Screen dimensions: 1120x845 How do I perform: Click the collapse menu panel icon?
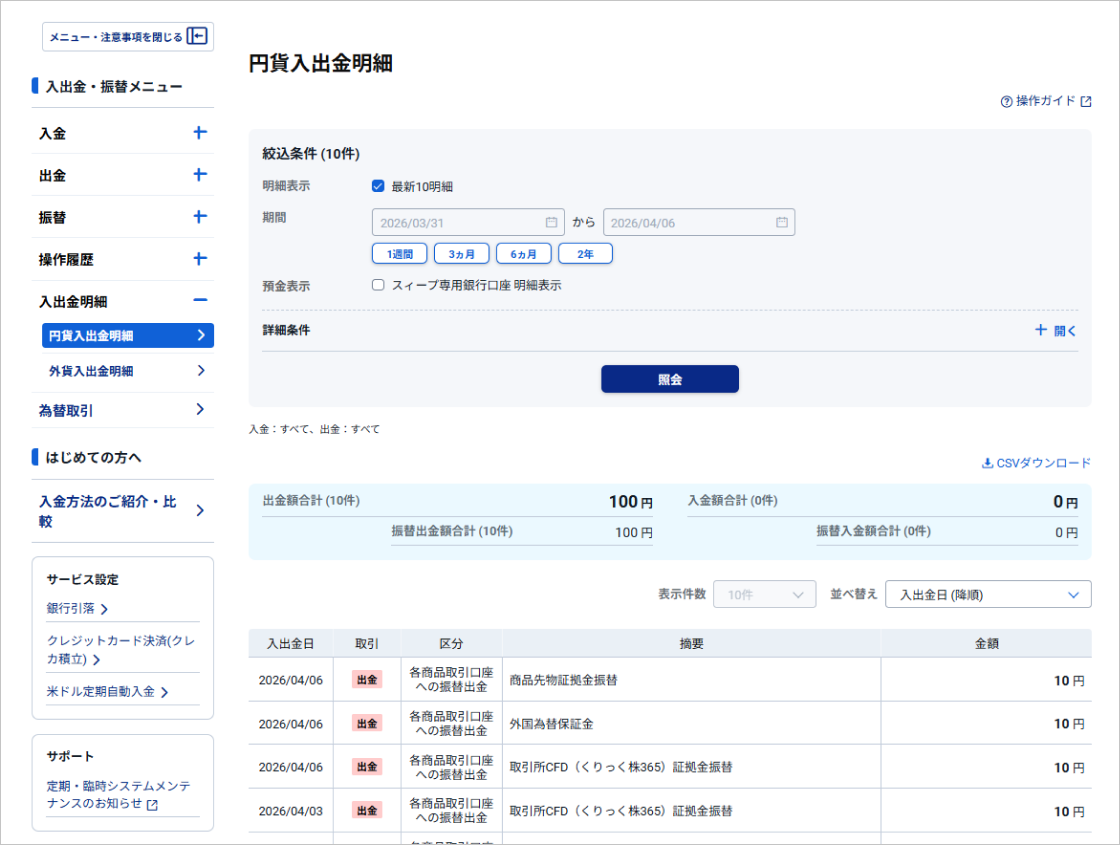pyautogui.click(x=197, y=37)
